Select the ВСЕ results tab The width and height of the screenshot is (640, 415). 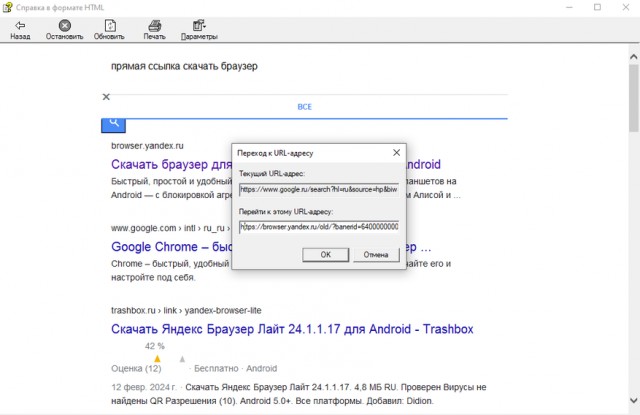pos(304,107)
